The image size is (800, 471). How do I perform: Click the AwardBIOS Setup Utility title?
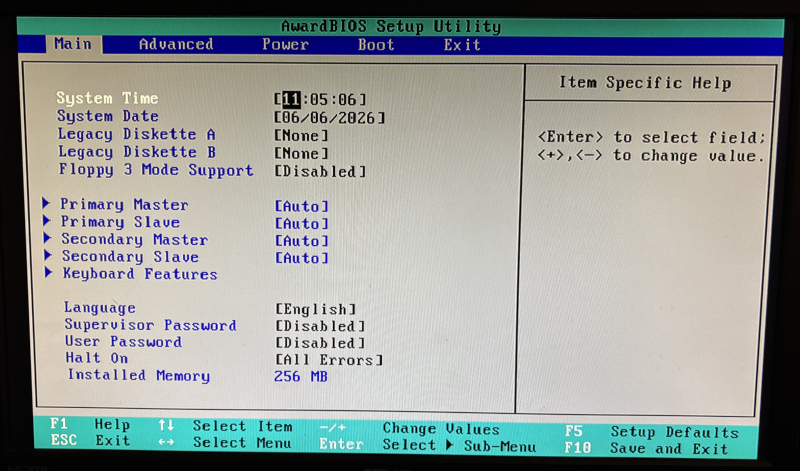(x=391, y=26)
